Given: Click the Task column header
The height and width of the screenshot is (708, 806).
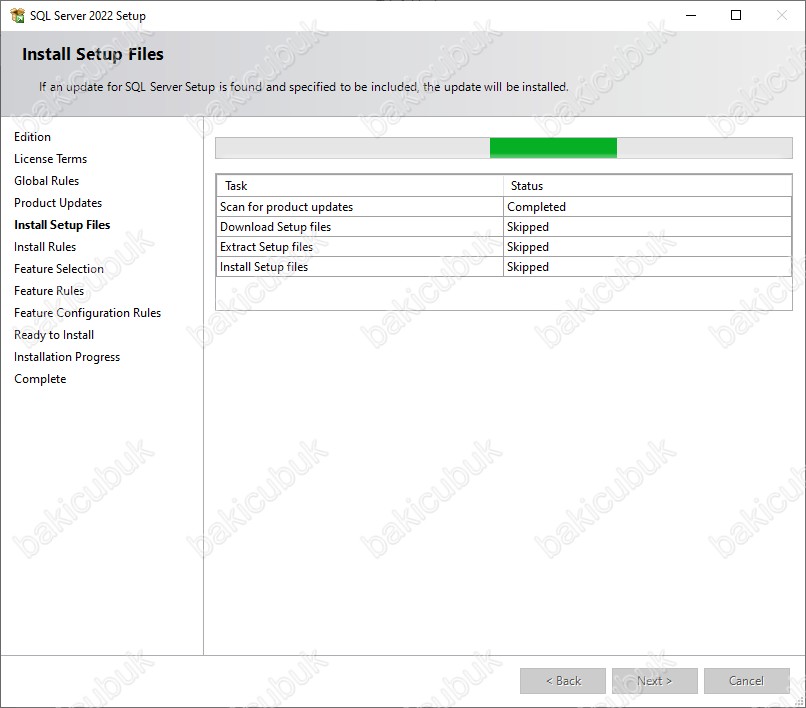Looking at the screenshot, I should [359, 186].
